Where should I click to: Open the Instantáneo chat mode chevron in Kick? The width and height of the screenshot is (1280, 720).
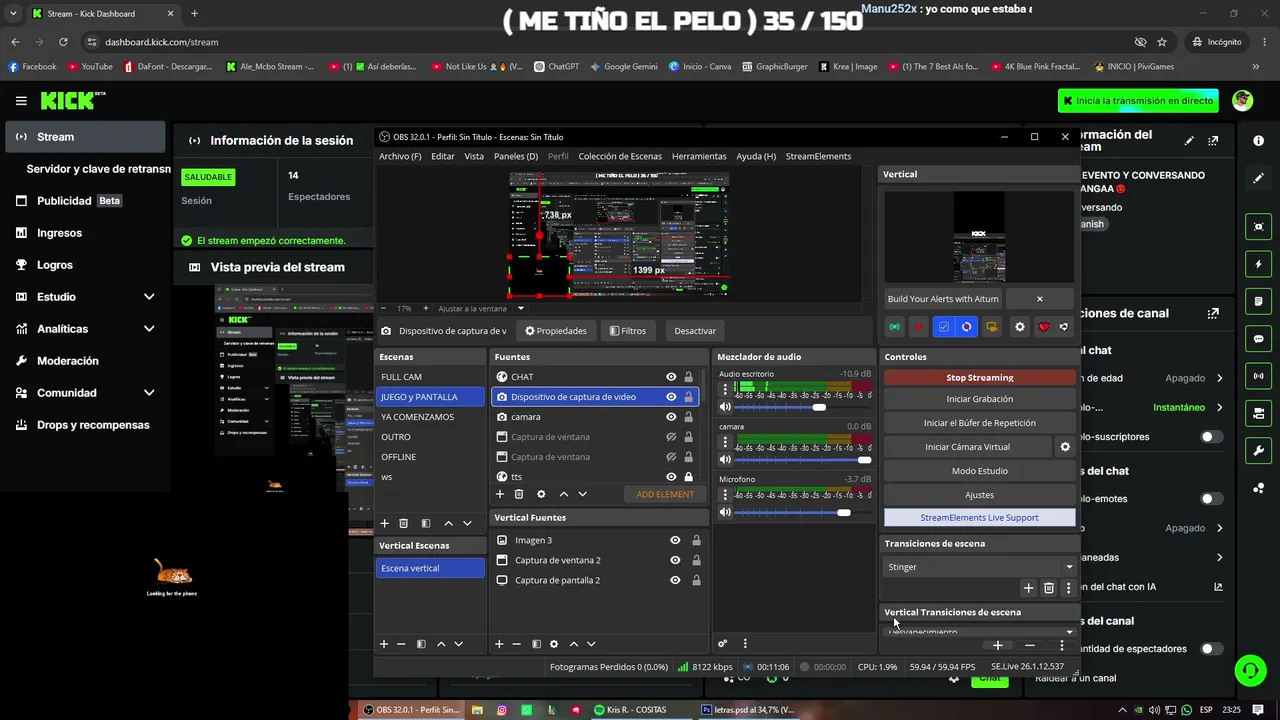click(1220, 408)
